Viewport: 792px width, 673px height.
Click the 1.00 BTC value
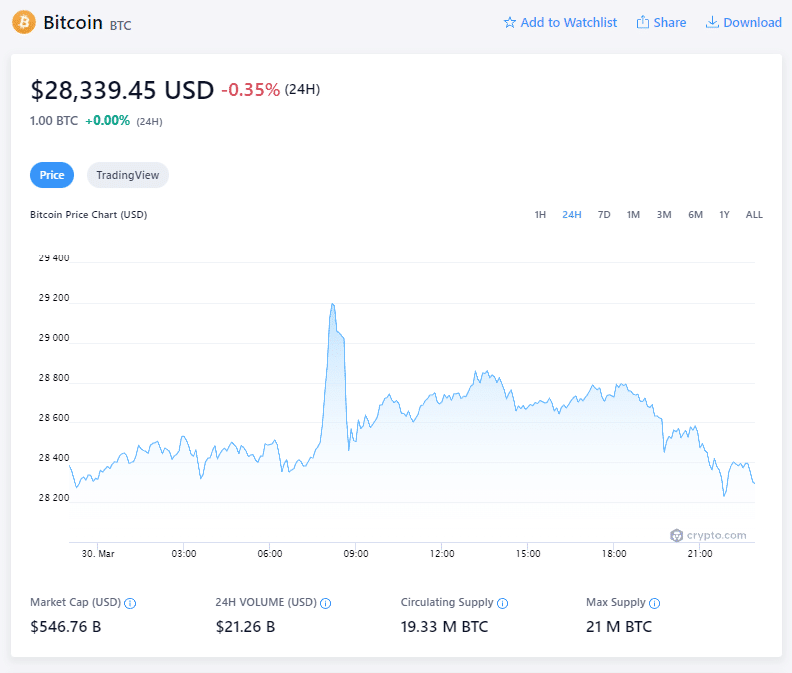click(x=54, y=121)
